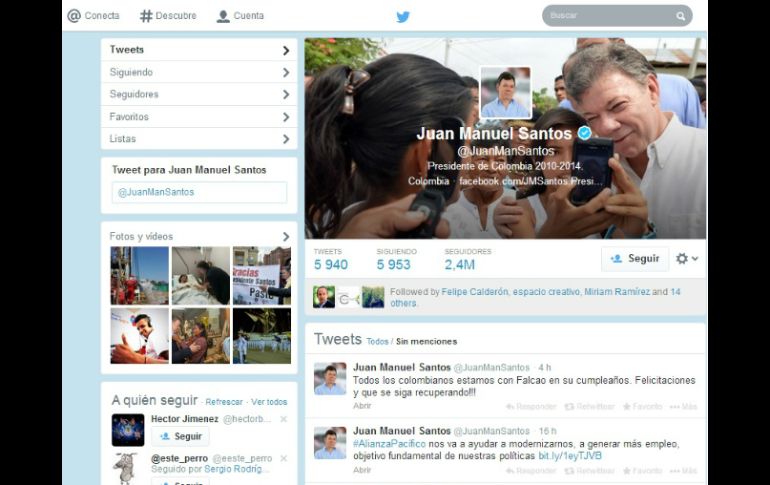Open the gear settings dropdown

[687, 258]
